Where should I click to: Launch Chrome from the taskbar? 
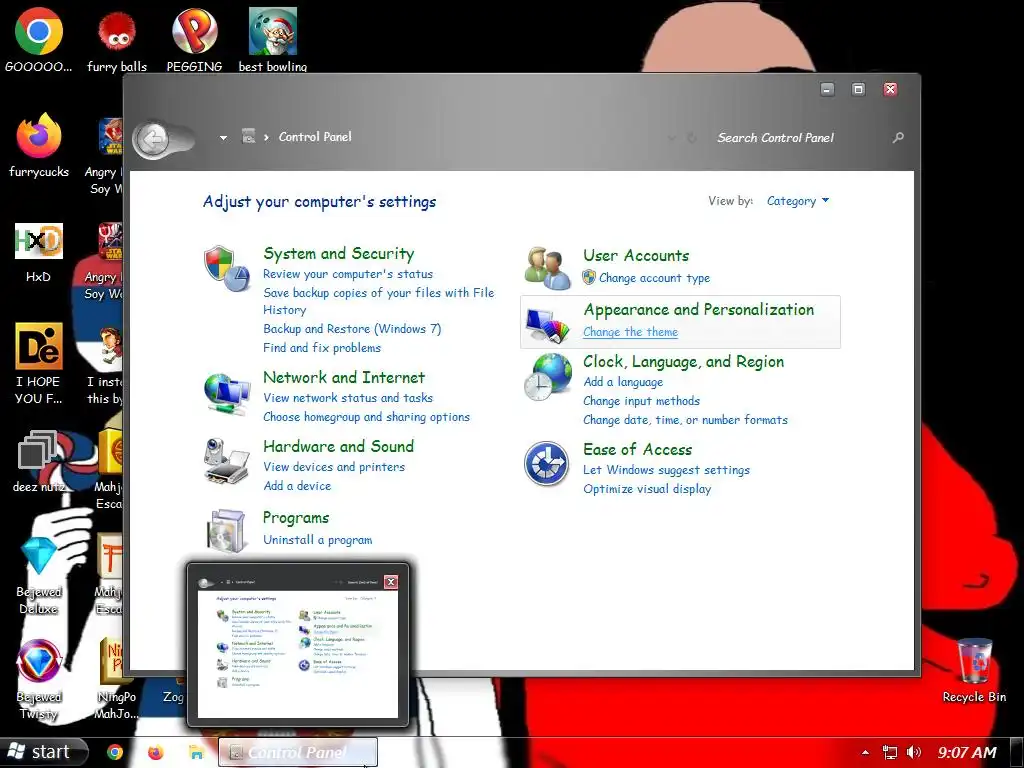pos(115,752)
